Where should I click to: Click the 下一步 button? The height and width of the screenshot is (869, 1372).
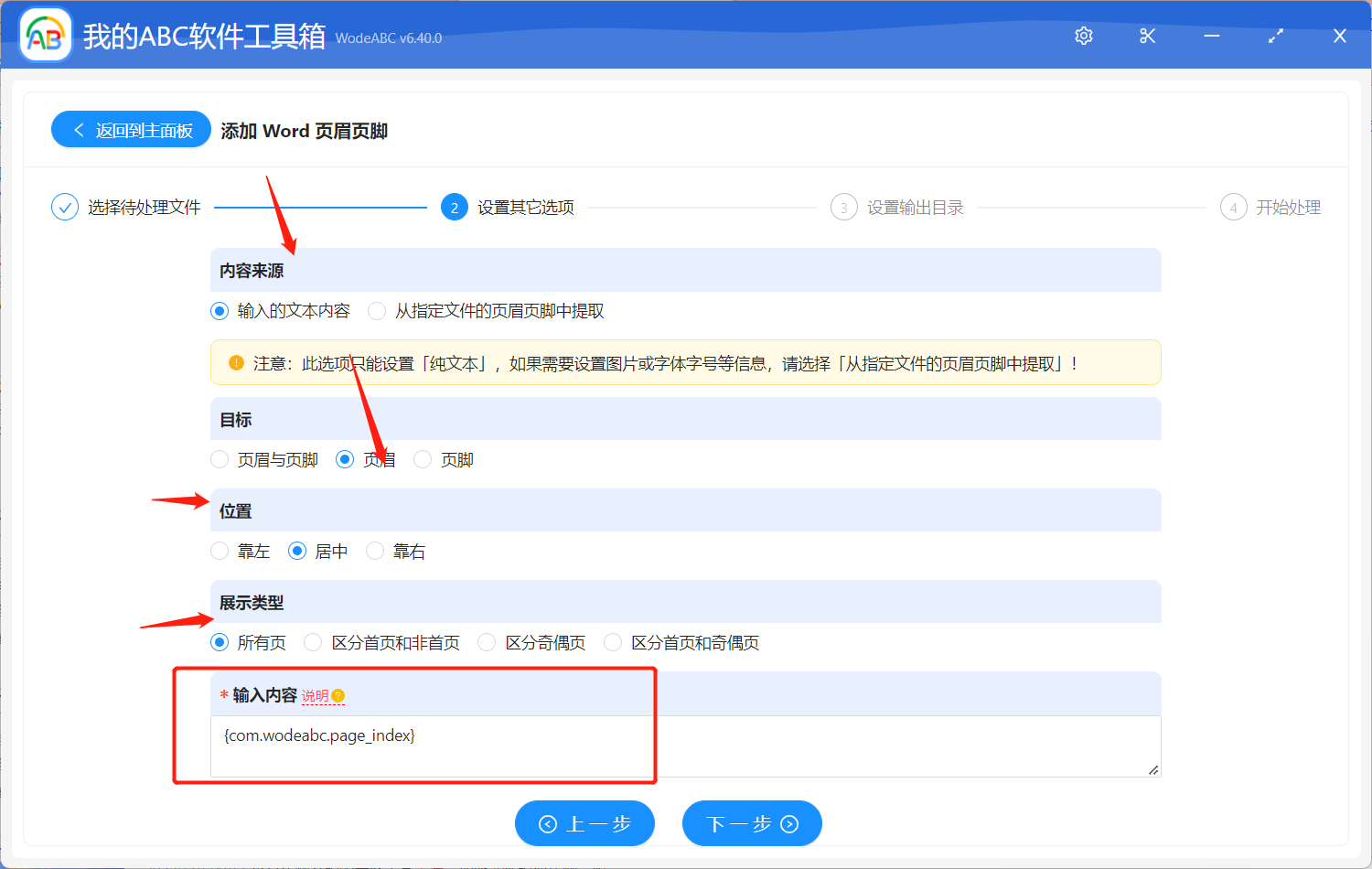751,823
